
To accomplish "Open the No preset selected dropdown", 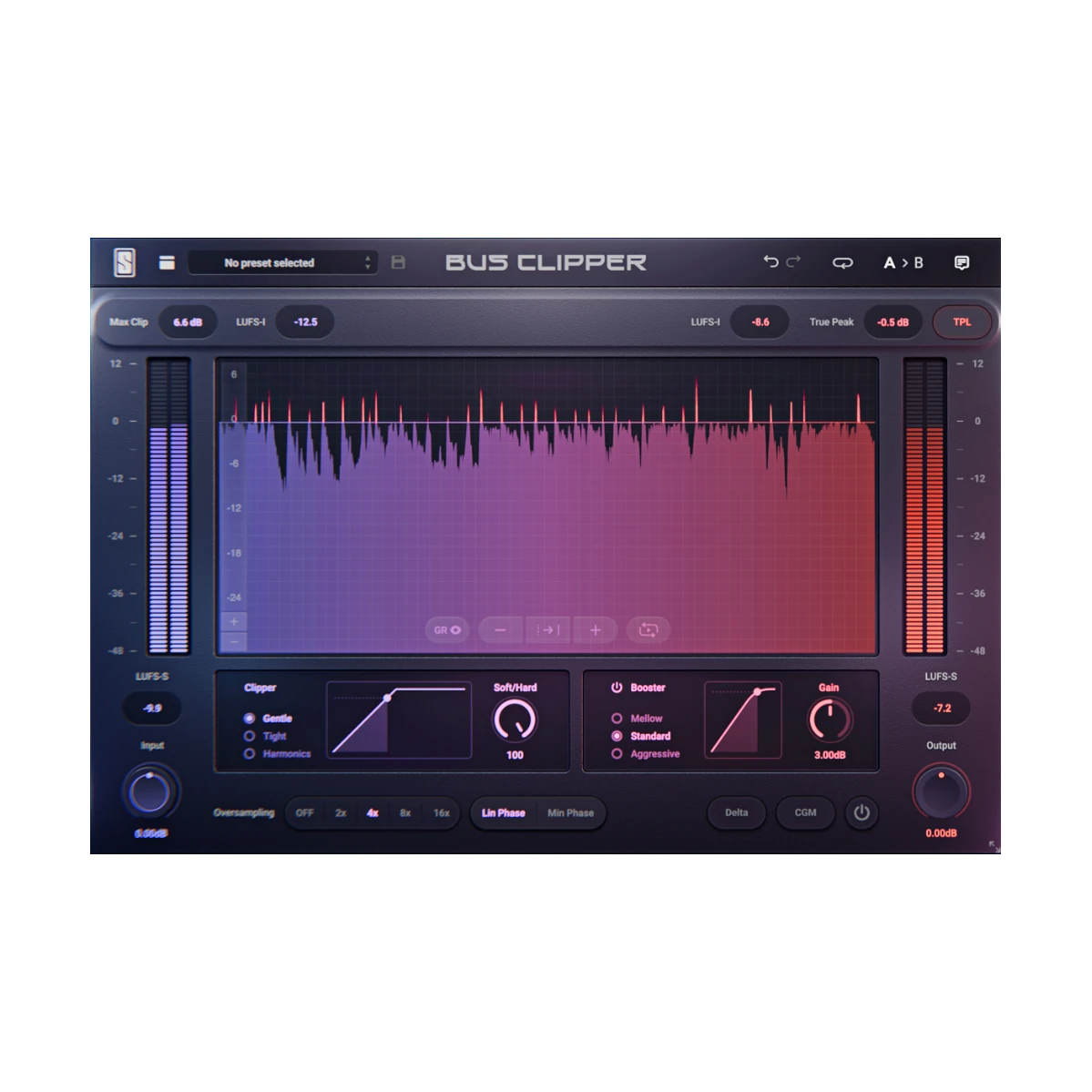I will click(x=282, y=262).
